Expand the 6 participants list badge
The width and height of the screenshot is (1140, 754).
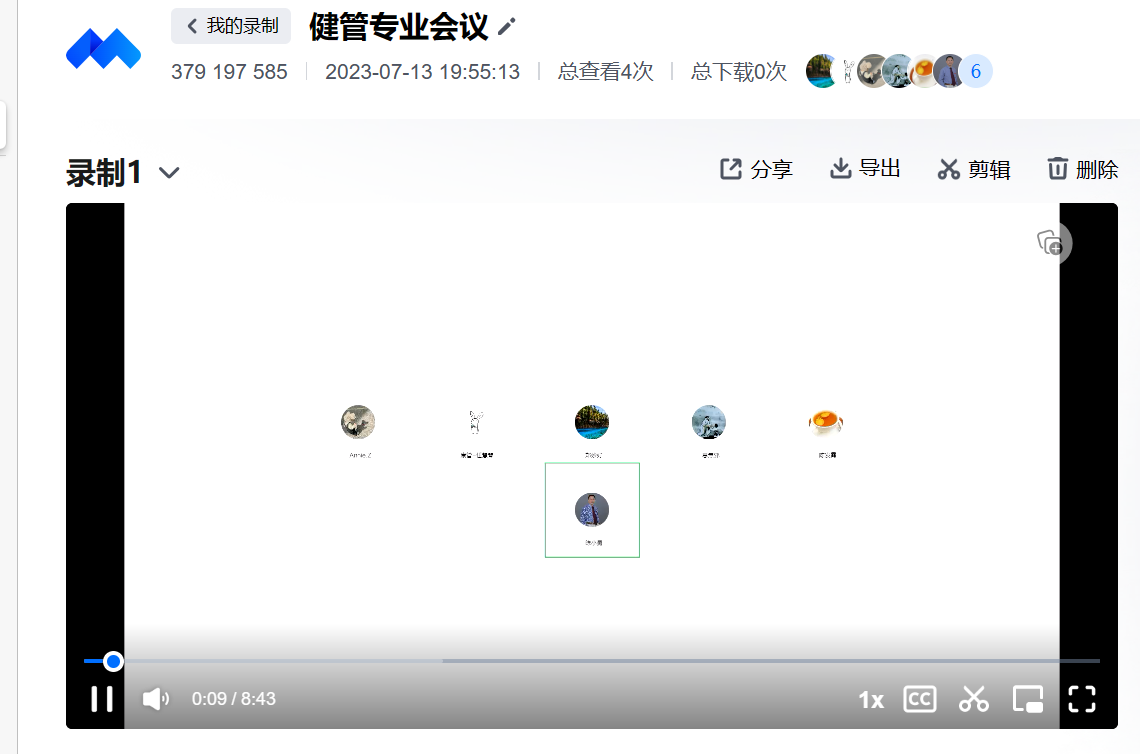[x=975, y=72]
